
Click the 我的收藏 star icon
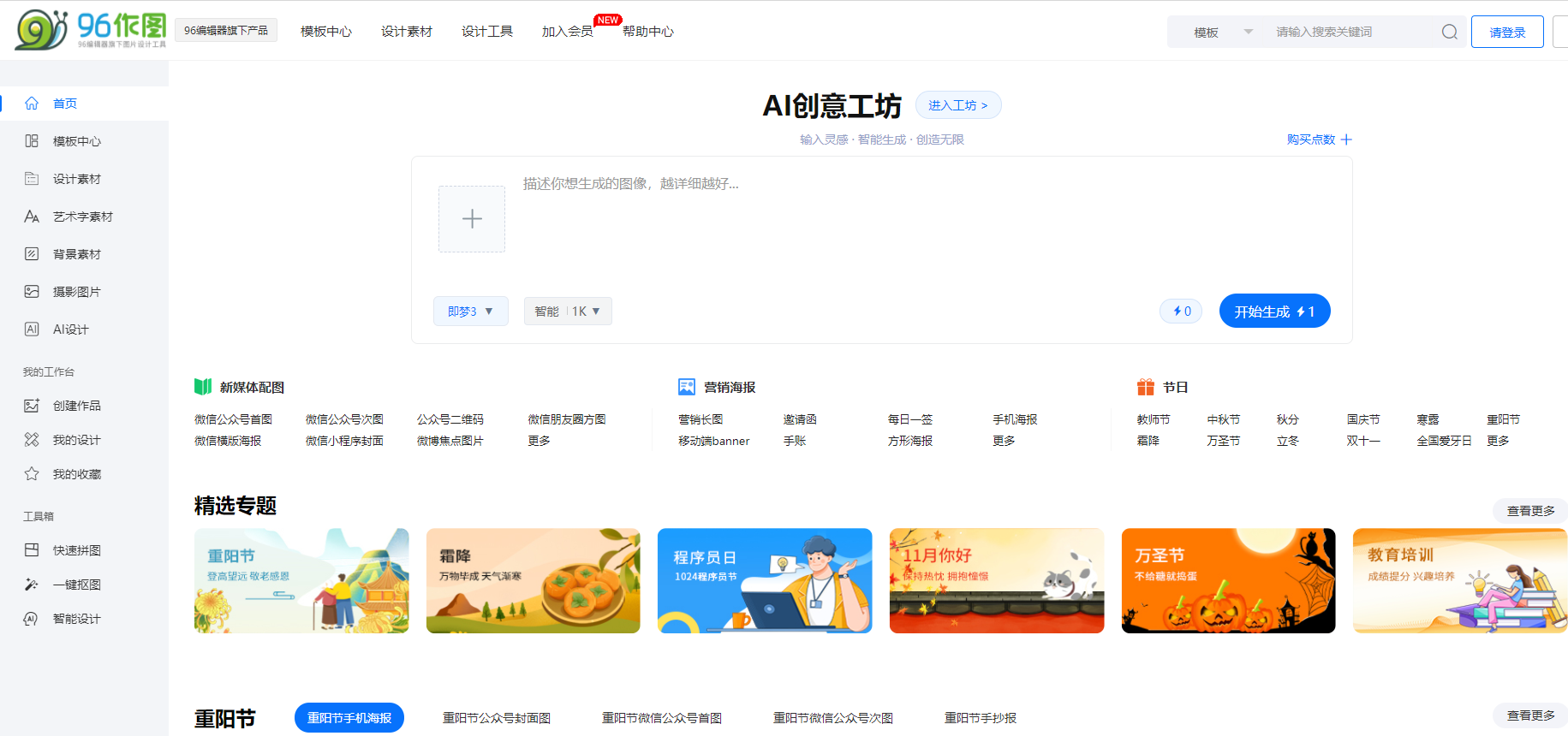32,474
